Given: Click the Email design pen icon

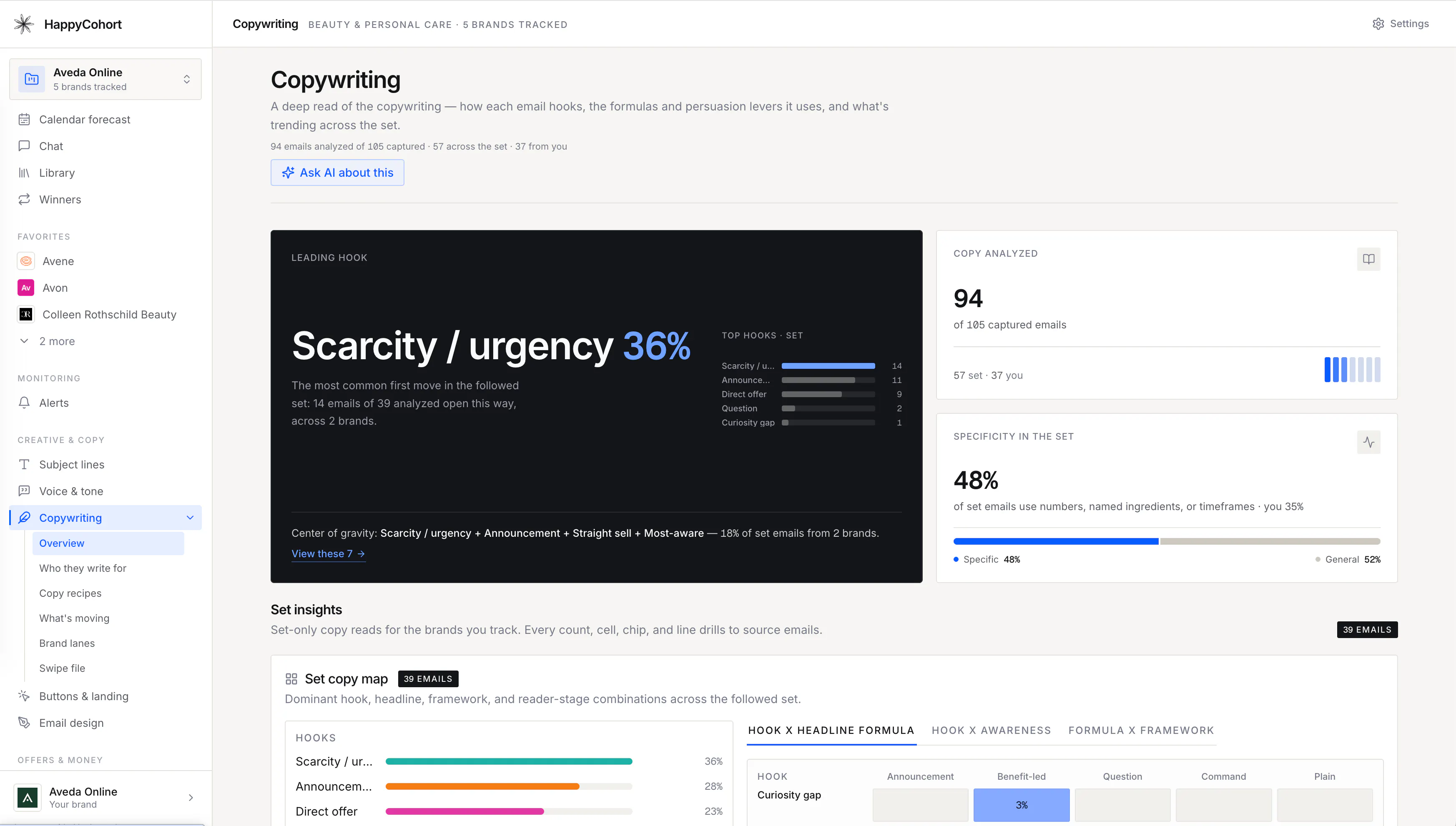Looking at the screenshot, I should 24,723.
